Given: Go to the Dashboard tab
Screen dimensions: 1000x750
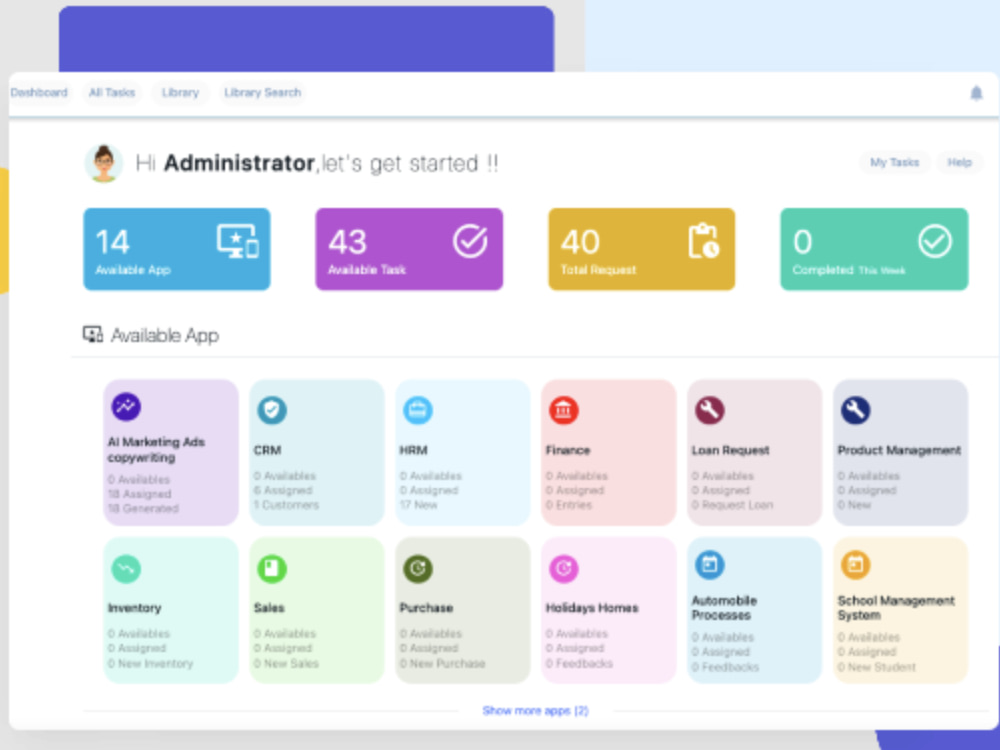Looking at the screenshot, I should coord(39,92).
